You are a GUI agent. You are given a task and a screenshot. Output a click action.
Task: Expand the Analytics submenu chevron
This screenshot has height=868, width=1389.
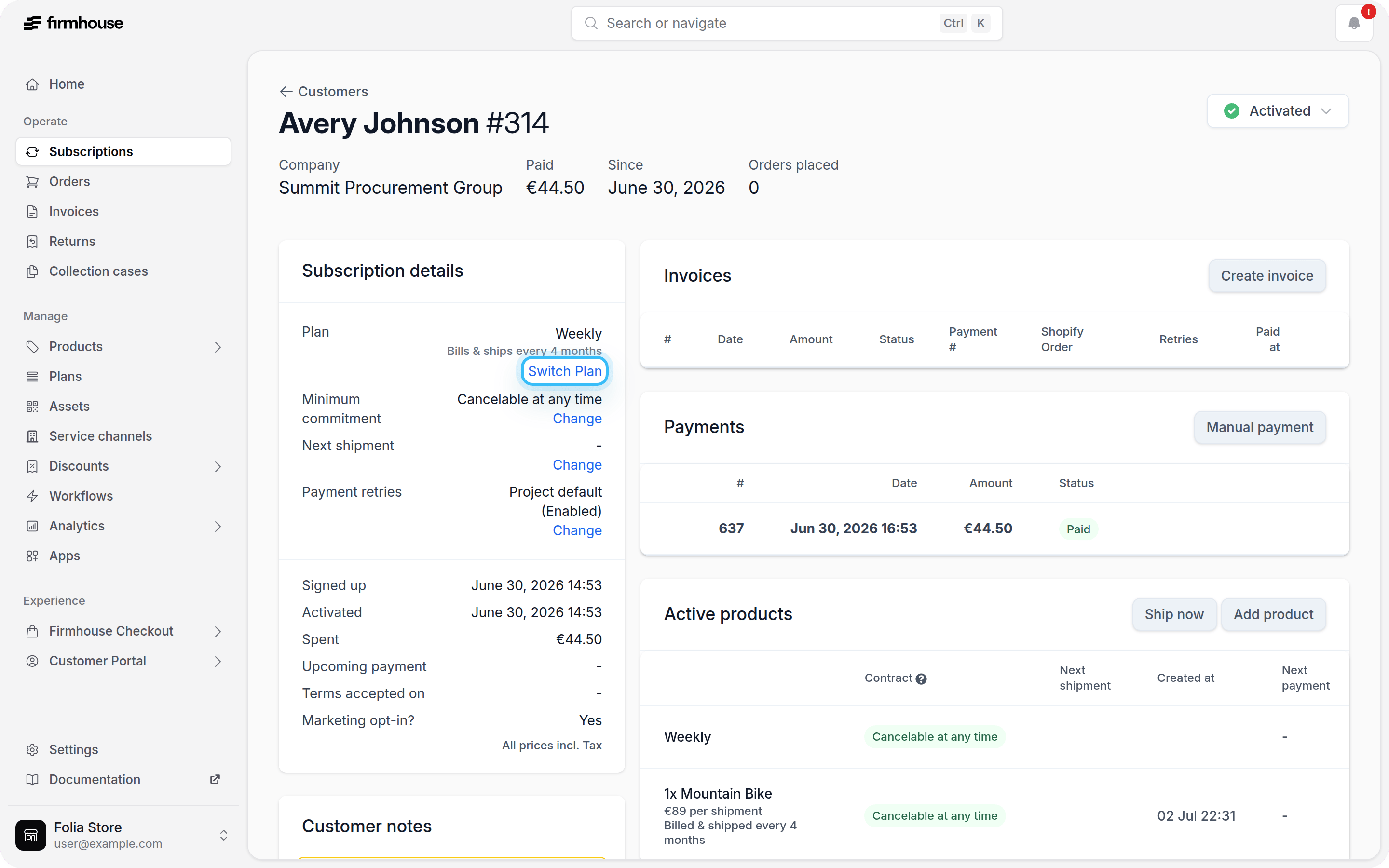pyautogui.click(x=218, y=526)
